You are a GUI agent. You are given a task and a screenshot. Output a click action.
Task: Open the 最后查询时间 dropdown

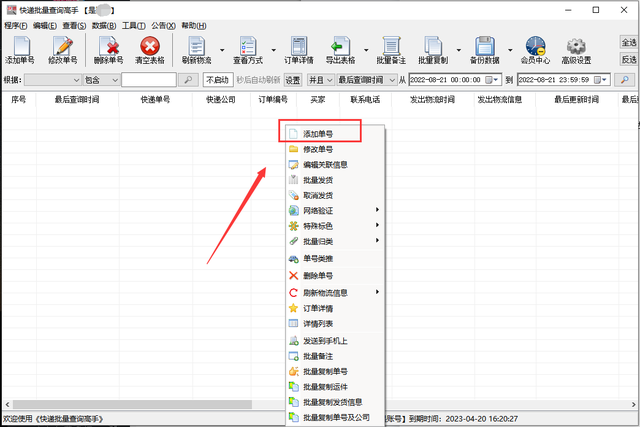pos(367,80)
